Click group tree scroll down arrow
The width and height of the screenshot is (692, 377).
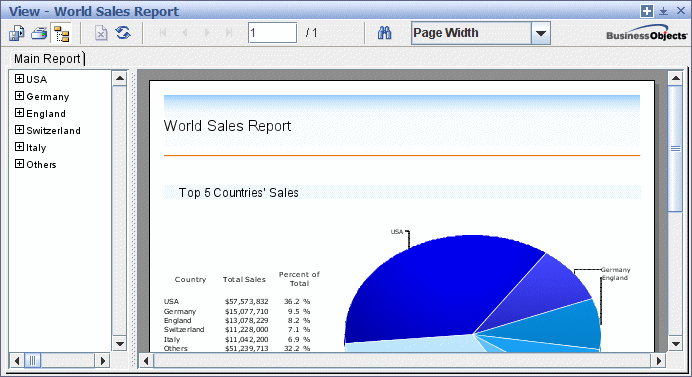point(120,343)
